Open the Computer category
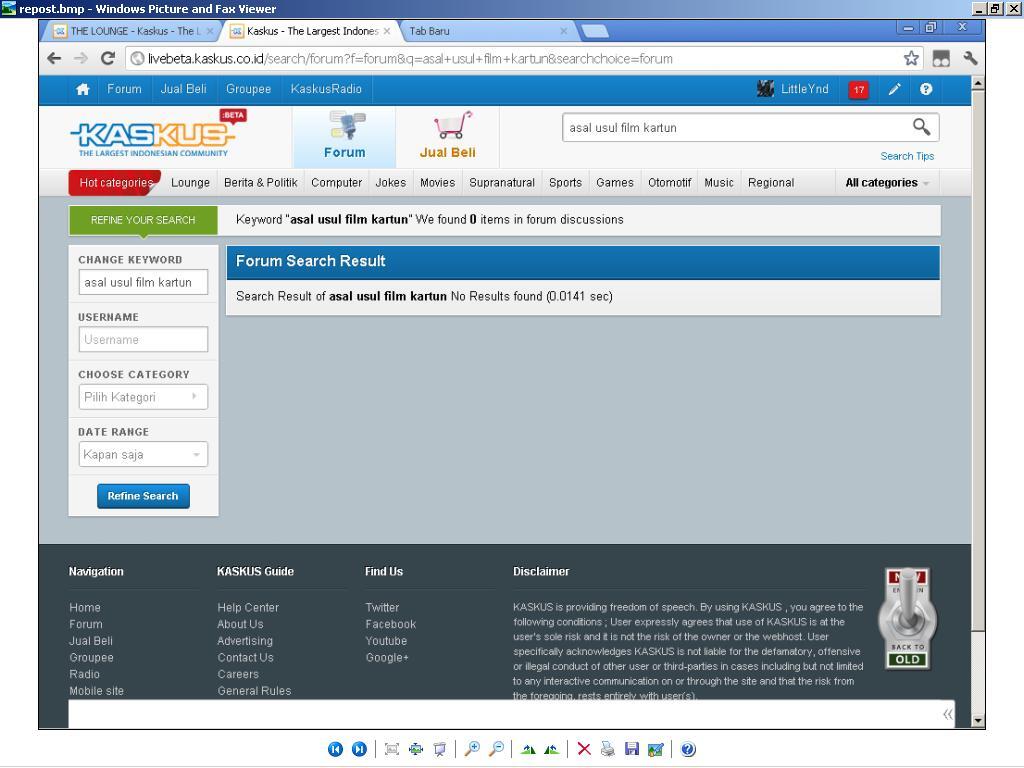 [x=336, y=183]
